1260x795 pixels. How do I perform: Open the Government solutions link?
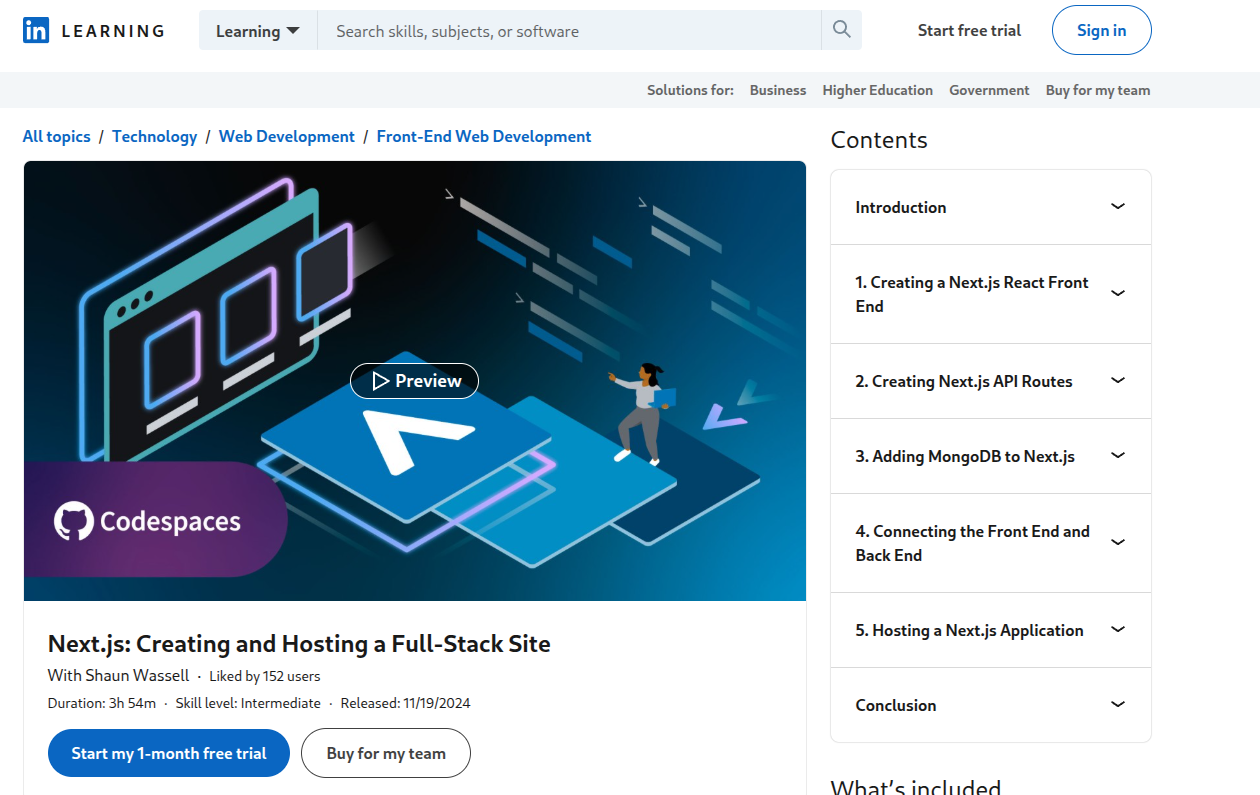pos(989,90)
